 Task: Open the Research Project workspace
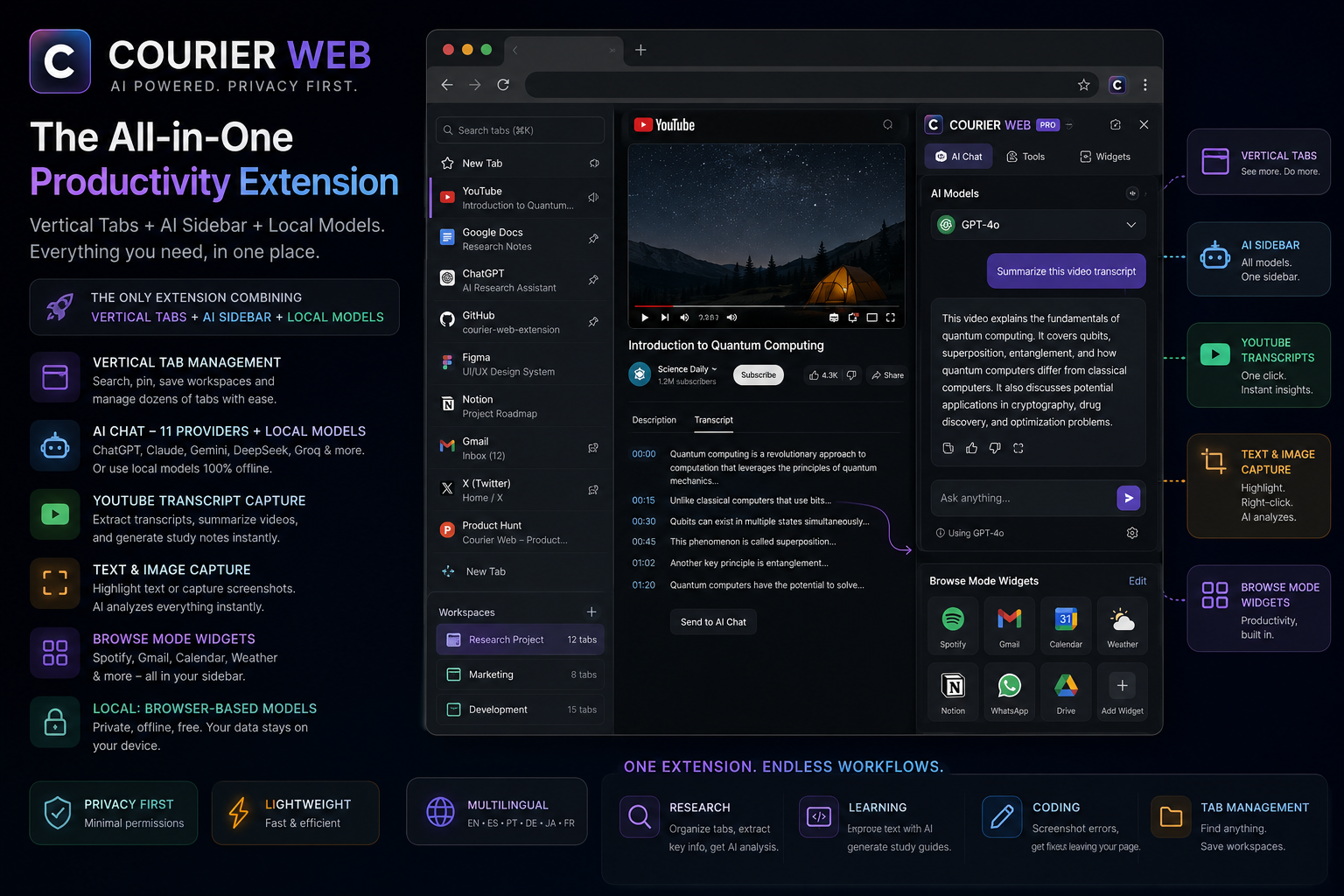pos(521,640)
